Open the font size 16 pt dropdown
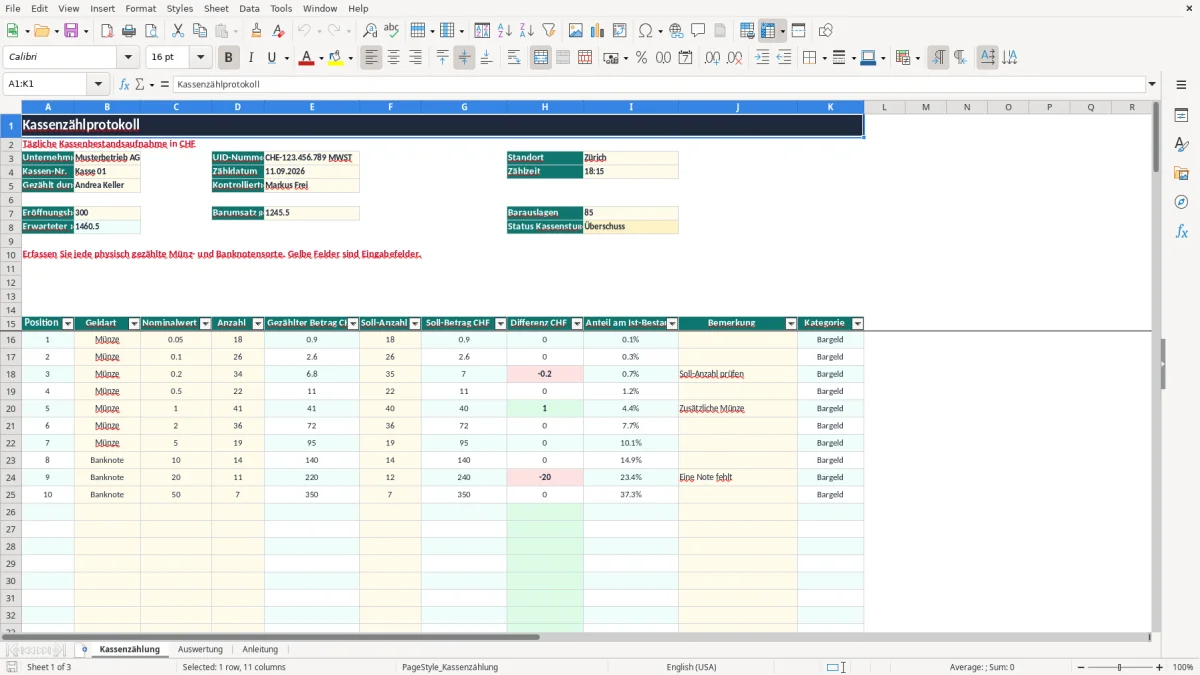The height and width of the screenshot is (675, 1200). click(201, 58)
